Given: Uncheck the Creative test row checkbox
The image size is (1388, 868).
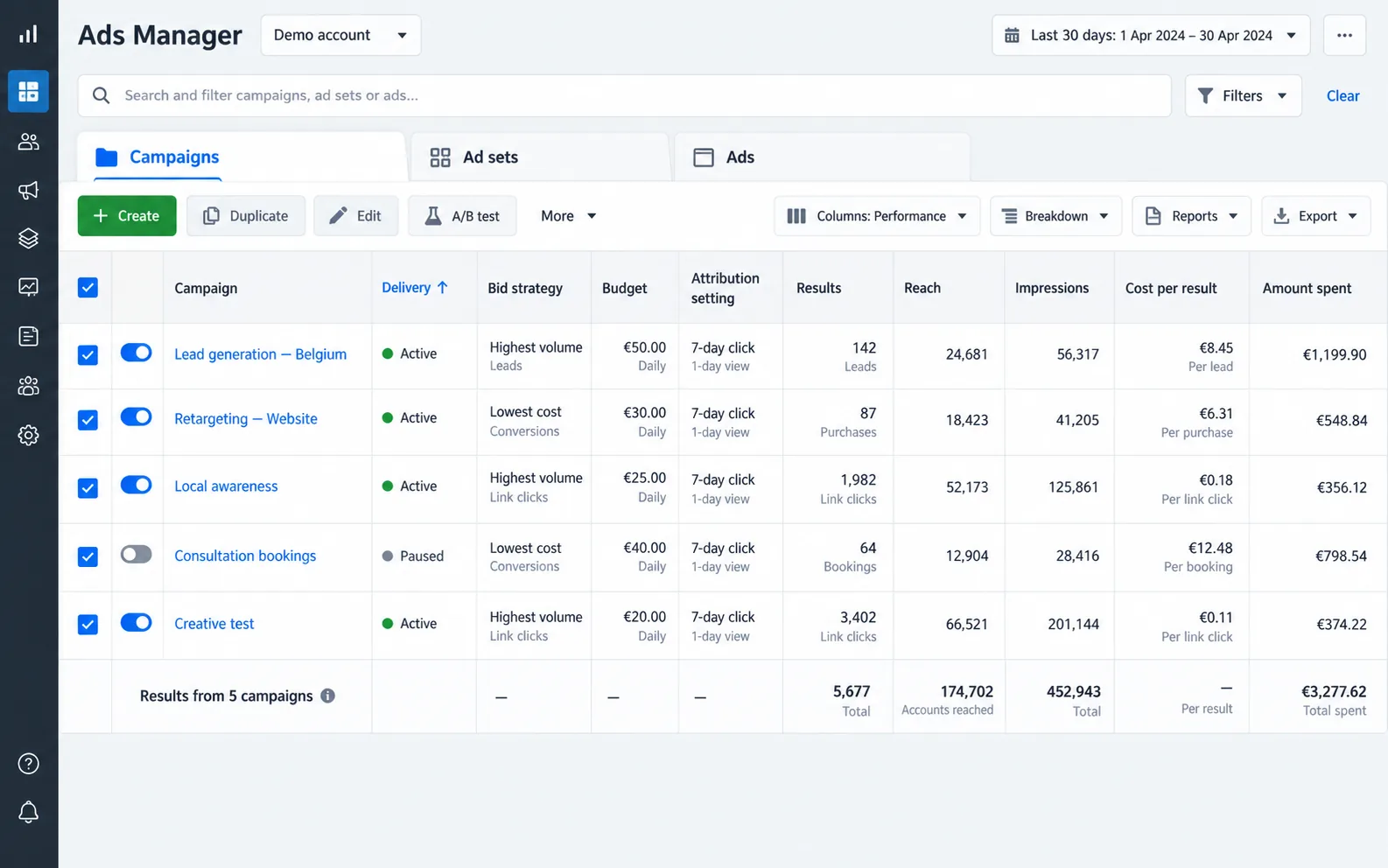Looking at the screenshot, I should pyautogui.click(x=88, y=624).
